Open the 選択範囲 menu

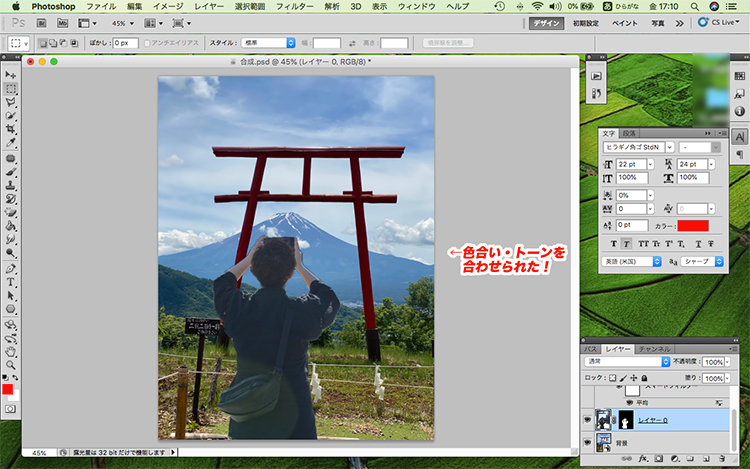250,6
